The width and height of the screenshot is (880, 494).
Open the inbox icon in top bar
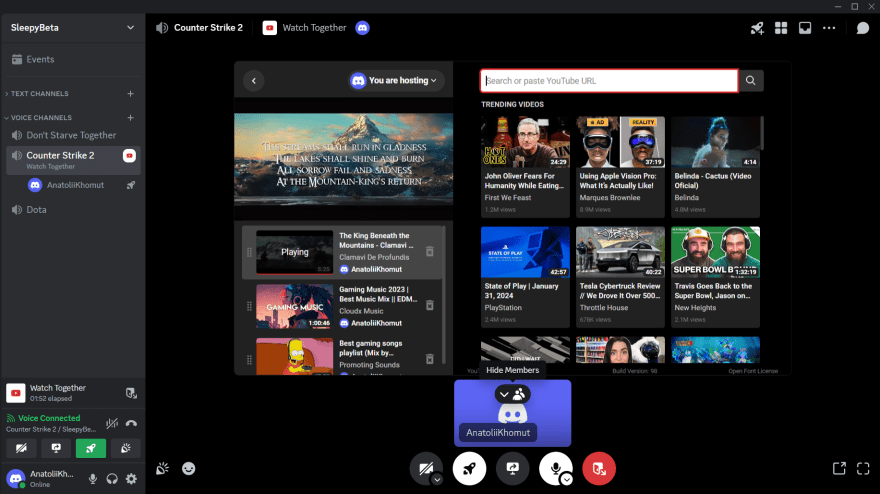coord(803,28)
